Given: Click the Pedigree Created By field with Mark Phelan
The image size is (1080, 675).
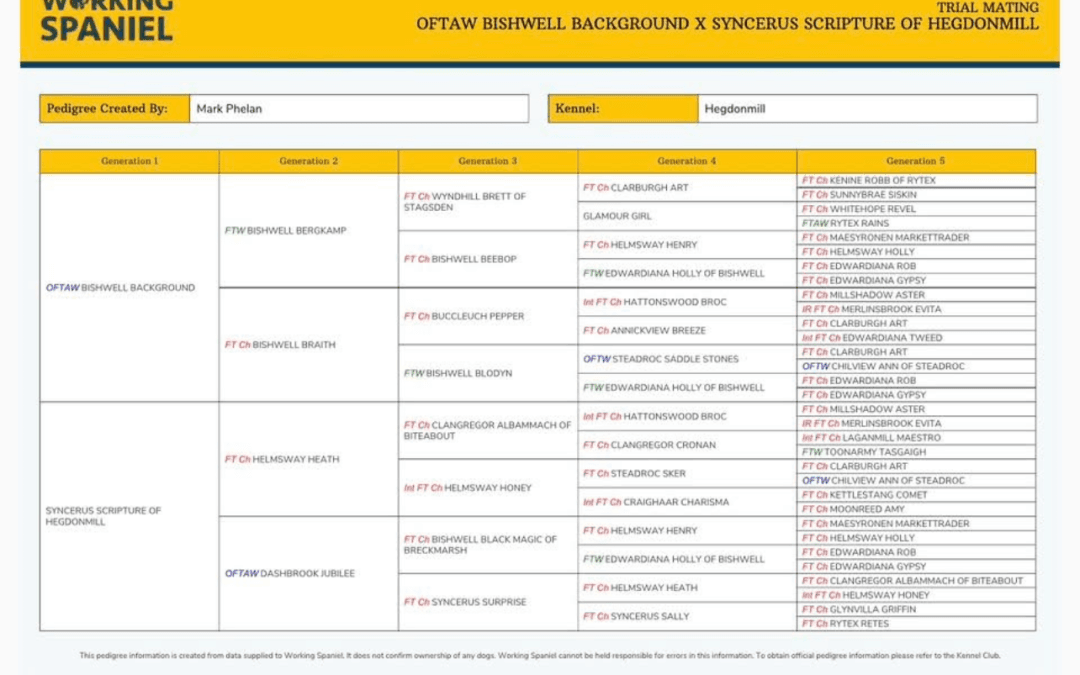Looking at the screenshot, I should coord(358,109).
